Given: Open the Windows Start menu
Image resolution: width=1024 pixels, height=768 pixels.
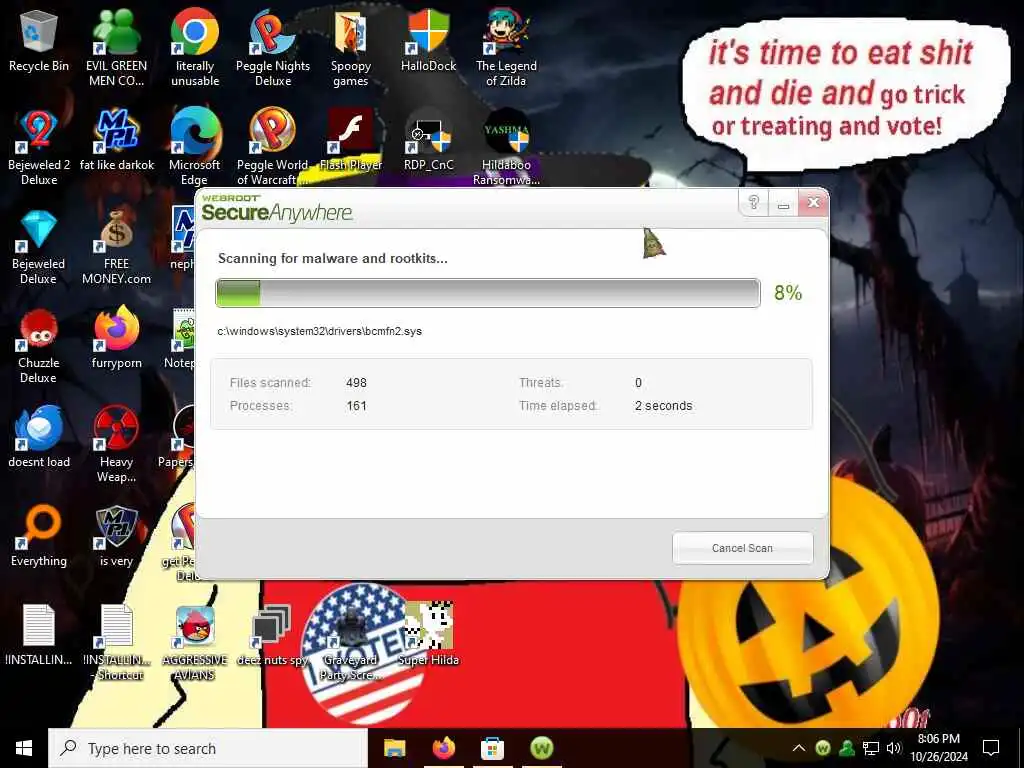Looking at the screenshot, I should coord(24,748).
